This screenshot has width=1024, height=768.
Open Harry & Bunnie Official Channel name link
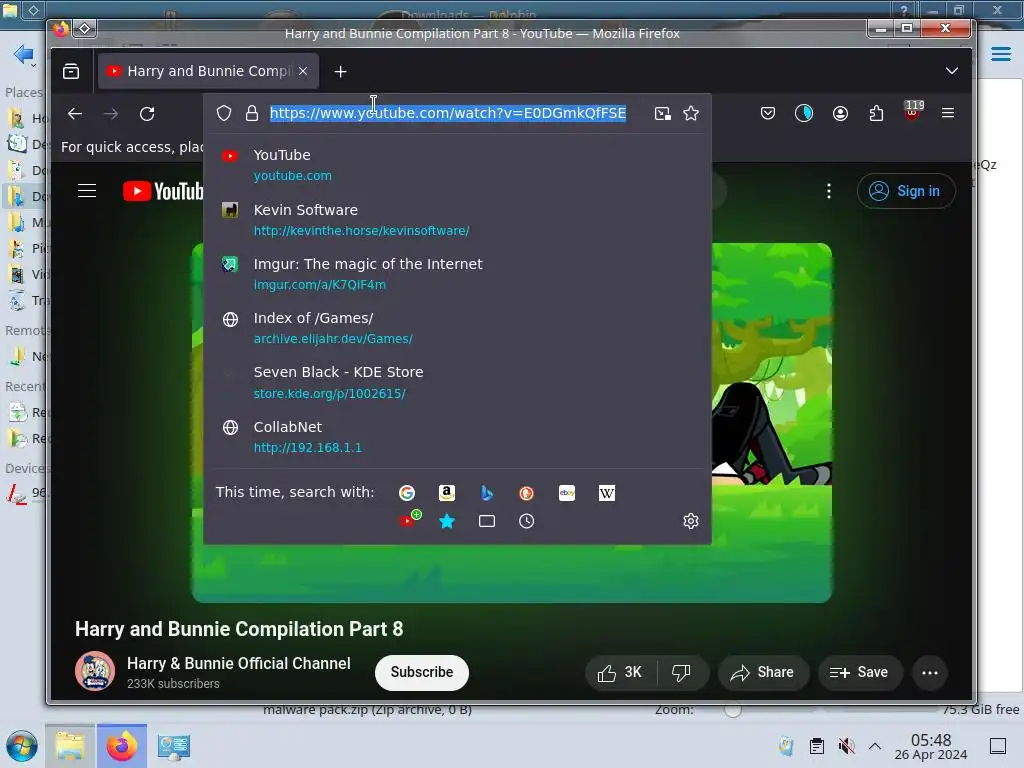click(x=238, y=664)
